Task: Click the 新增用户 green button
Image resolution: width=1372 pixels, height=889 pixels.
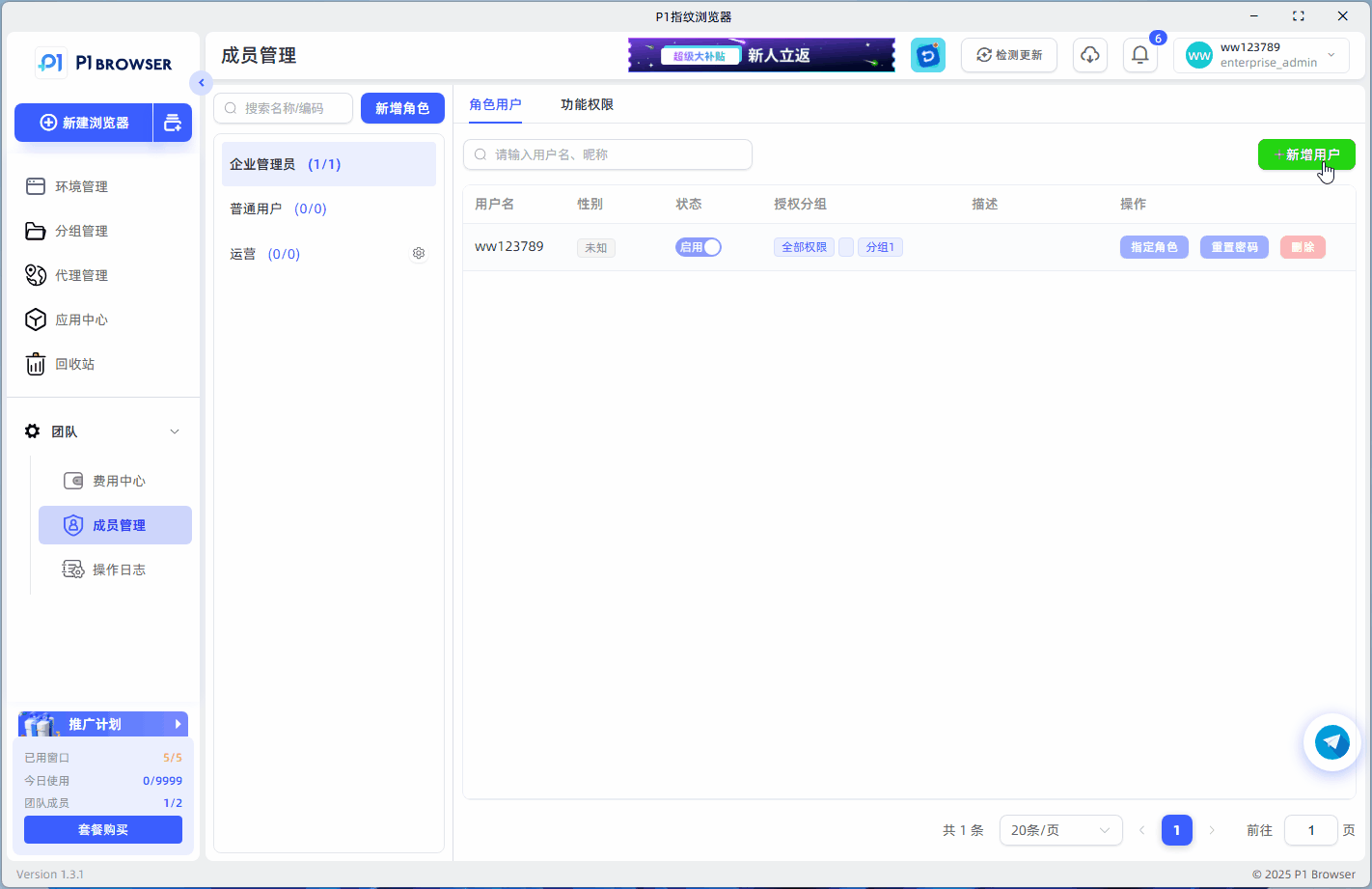Action: 1306,153
